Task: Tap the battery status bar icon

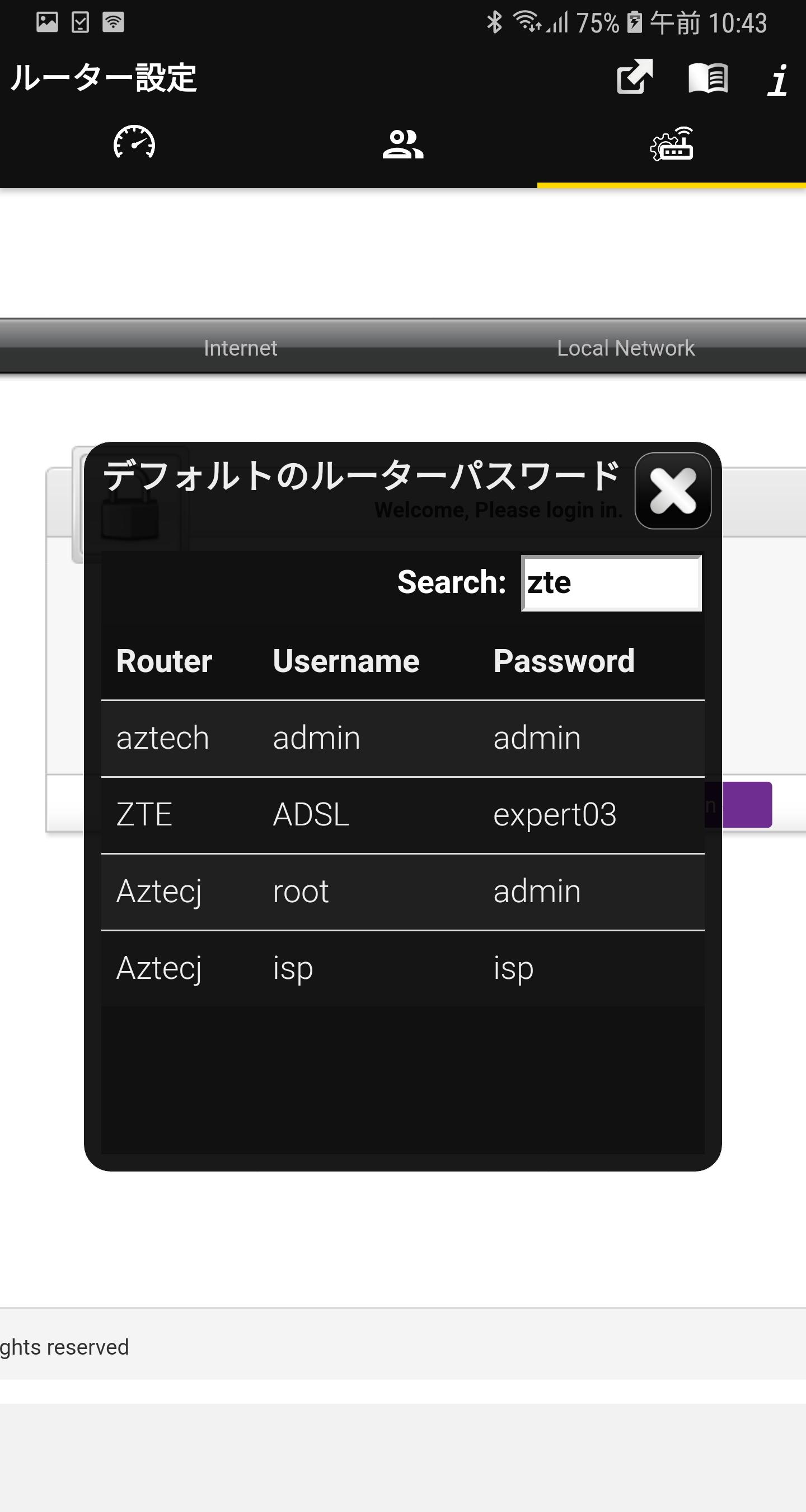Action: tap(634, 22)
